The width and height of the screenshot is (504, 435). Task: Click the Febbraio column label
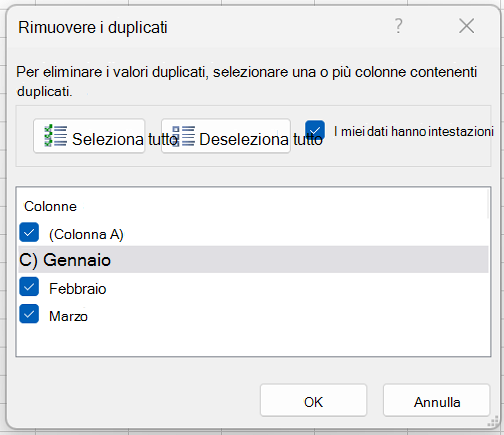[x=78, y=289]
